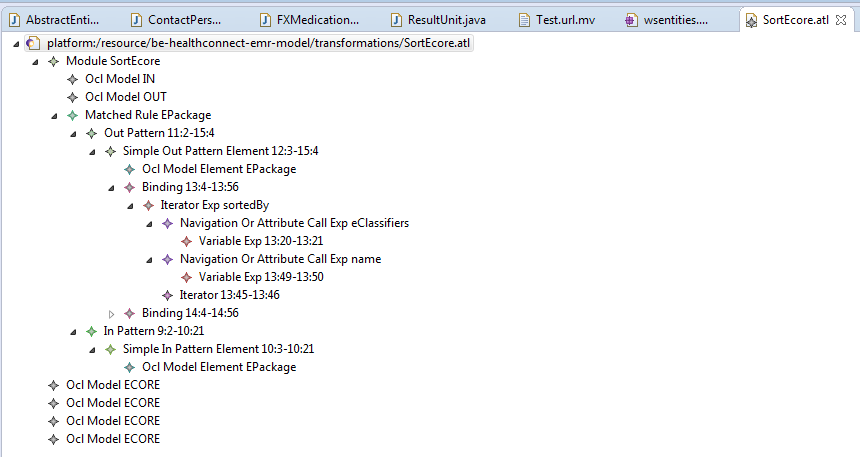Select Ocl Model IN row

pyautogui.click(x=120, y=79)
